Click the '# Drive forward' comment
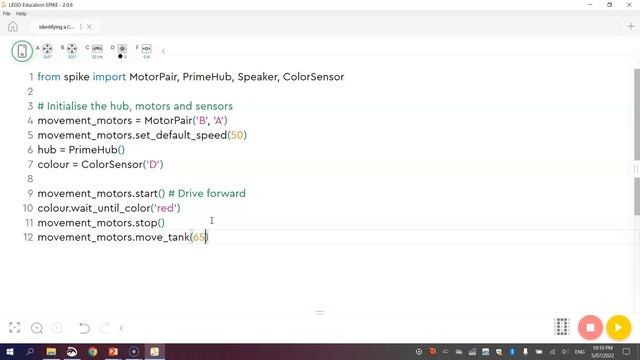 coord(207,193)
